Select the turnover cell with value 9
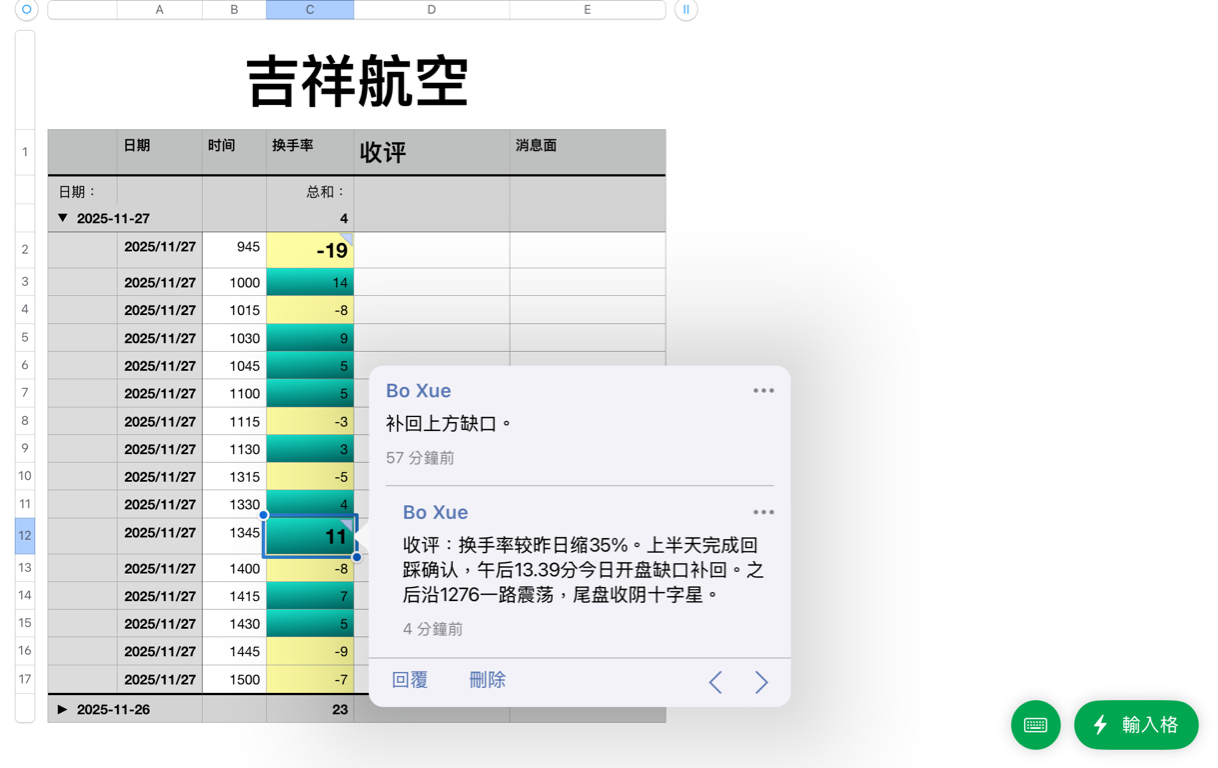This screenshot has height=768, width=1218. point(310,338)
